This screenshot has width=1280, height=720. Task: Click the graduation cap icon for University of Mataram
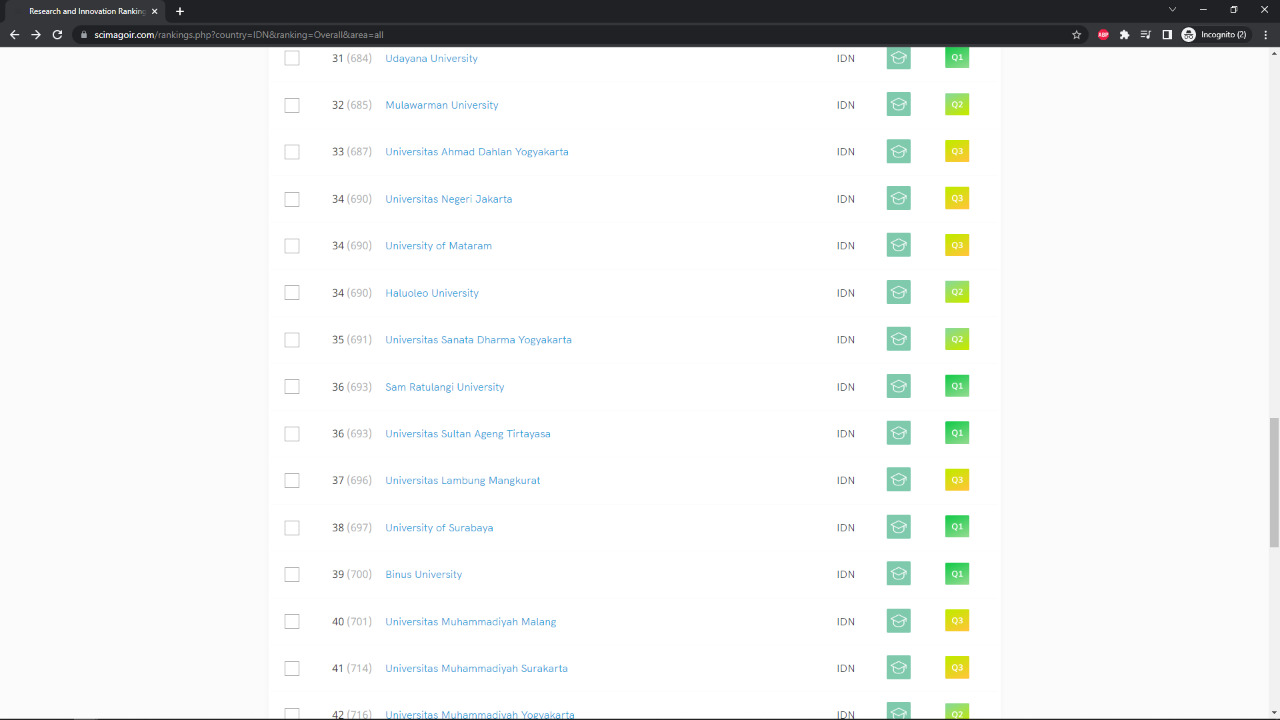pos(899,245)
